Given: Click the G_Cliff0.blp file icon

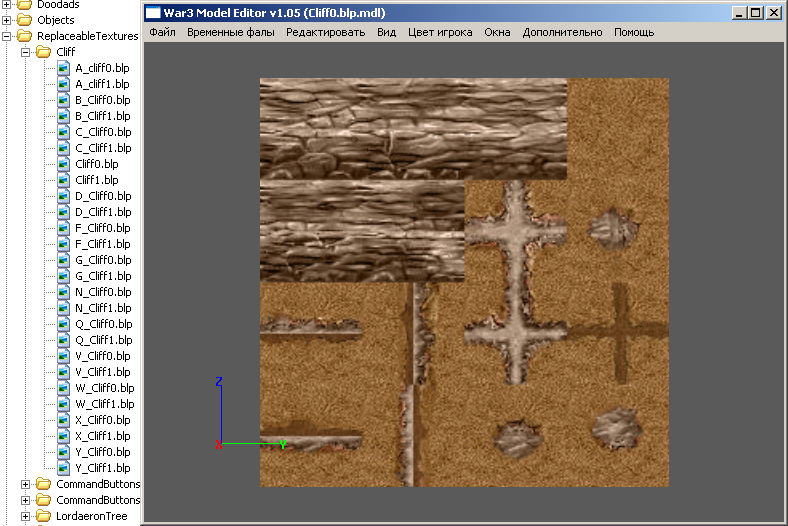Looking at the screenshot, I should pos(63,260).
